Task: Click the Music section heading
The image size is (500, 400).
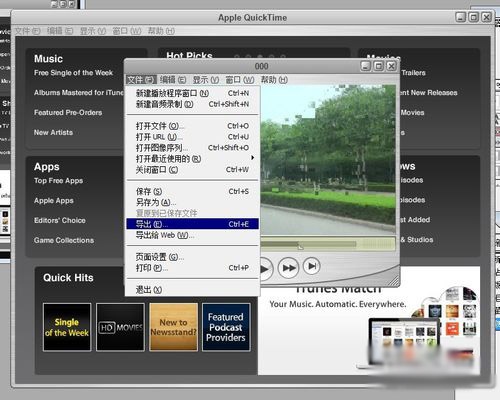Action: [48, 59]
